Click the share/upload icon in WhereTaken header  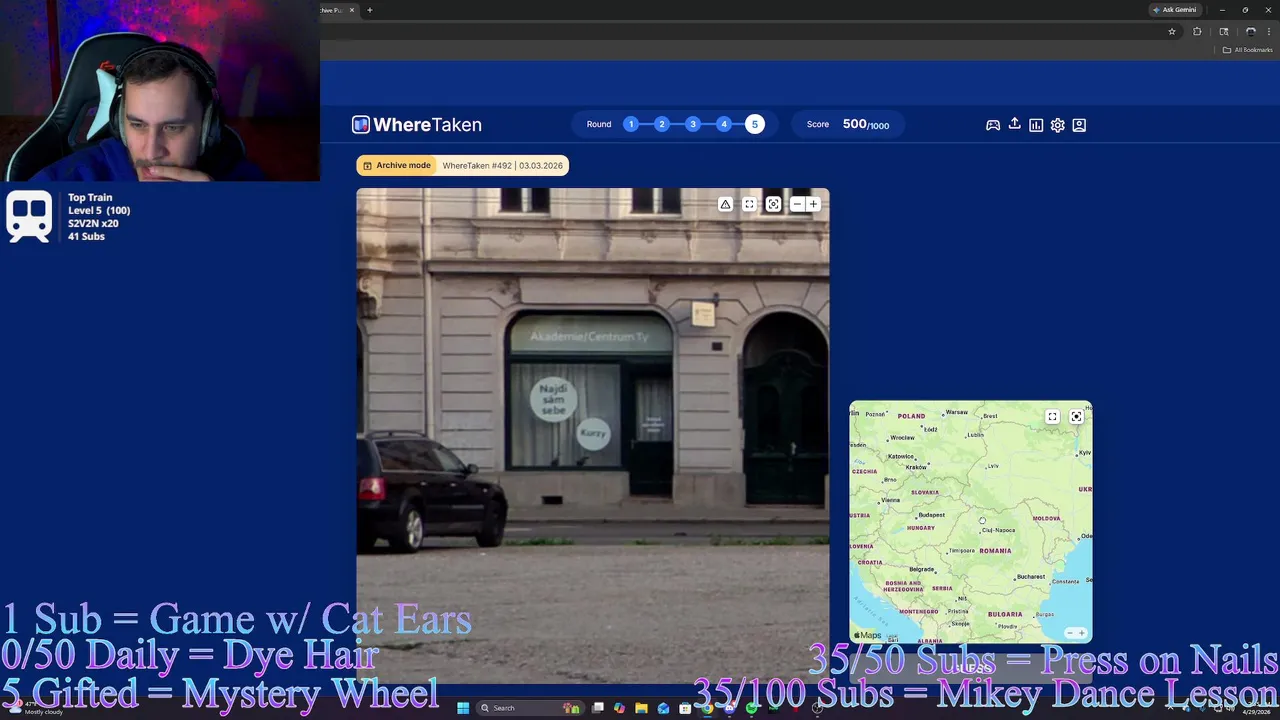1014,124
